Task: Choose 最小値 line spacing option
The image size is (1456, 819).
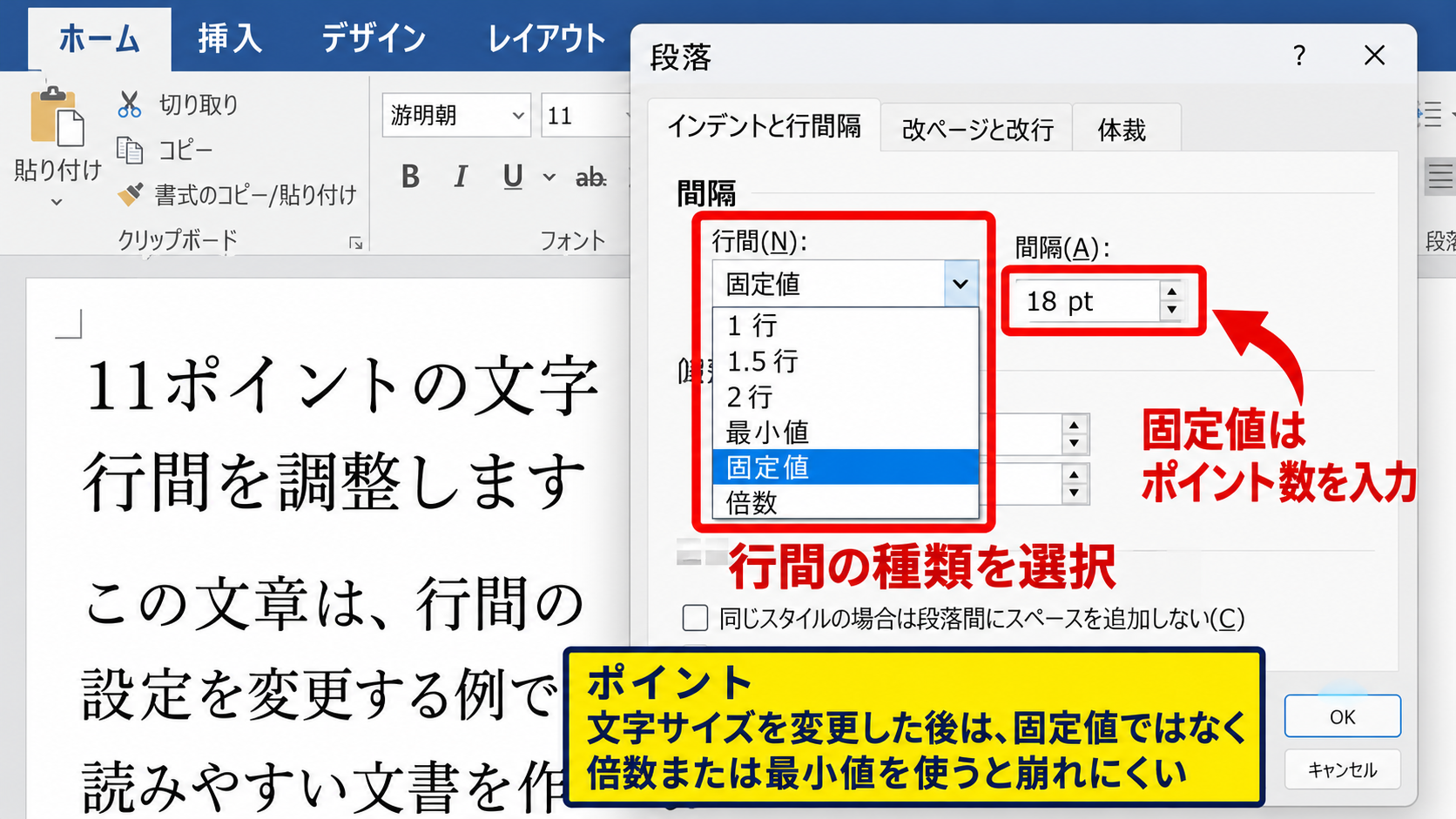Action: tap(846, 432)
